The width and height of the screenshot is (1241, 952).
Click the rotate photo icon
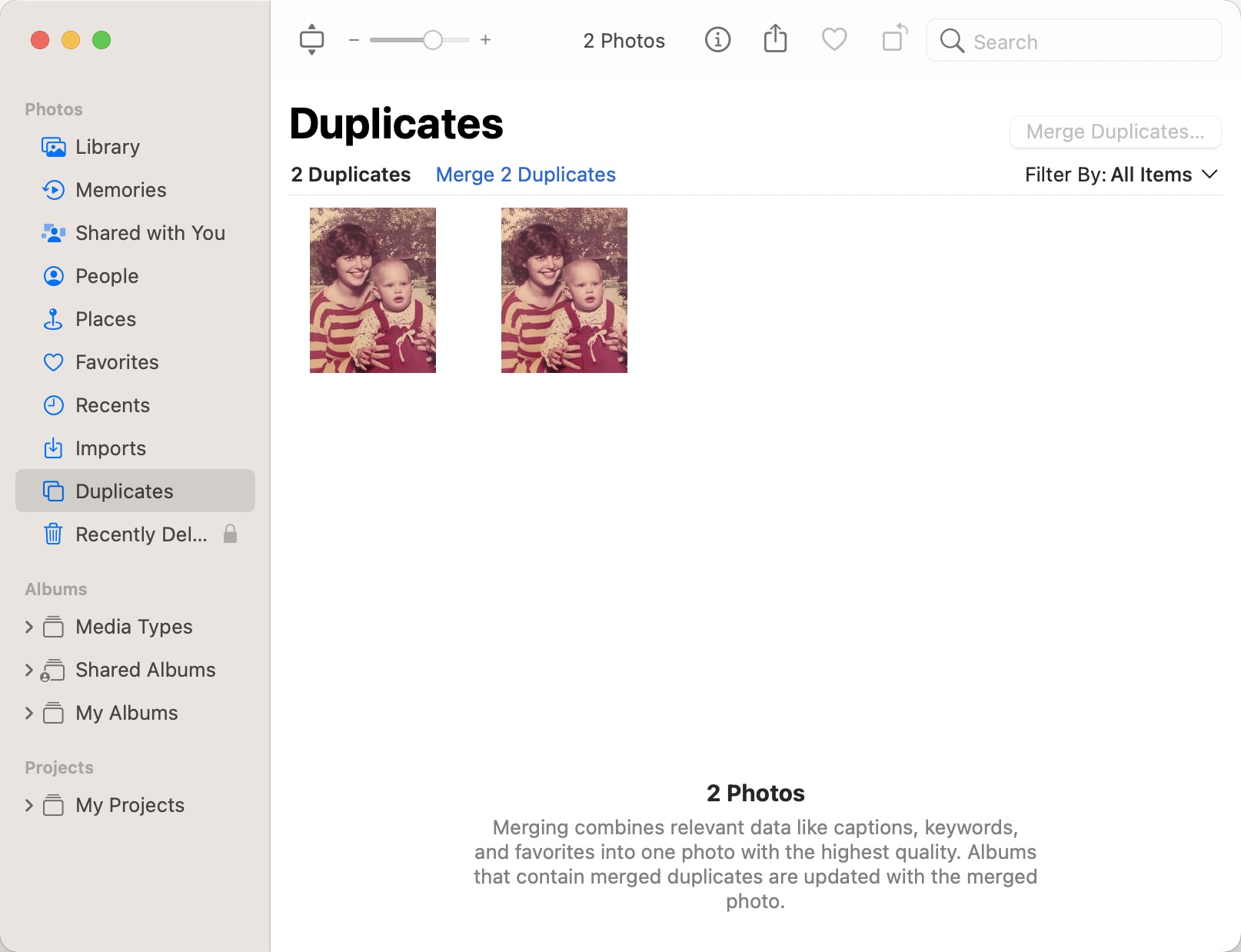tap(893, 40)
